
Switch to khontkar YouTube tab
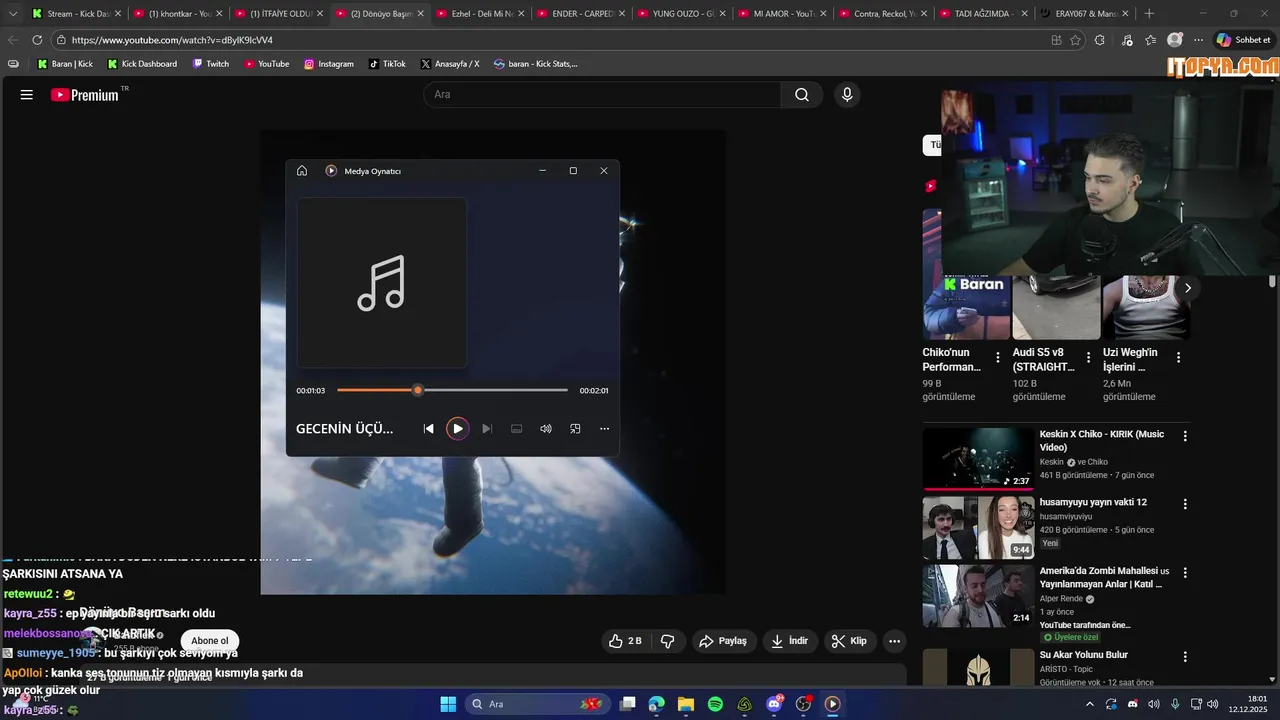(177, 14)
